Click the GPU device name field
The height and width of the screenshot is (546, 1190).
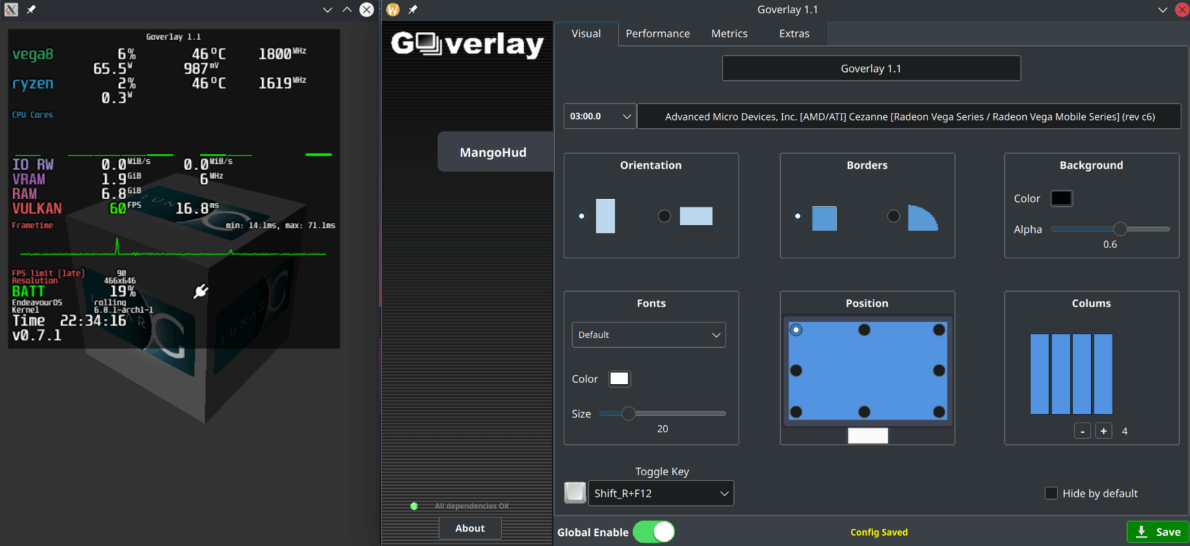(909, 116)
